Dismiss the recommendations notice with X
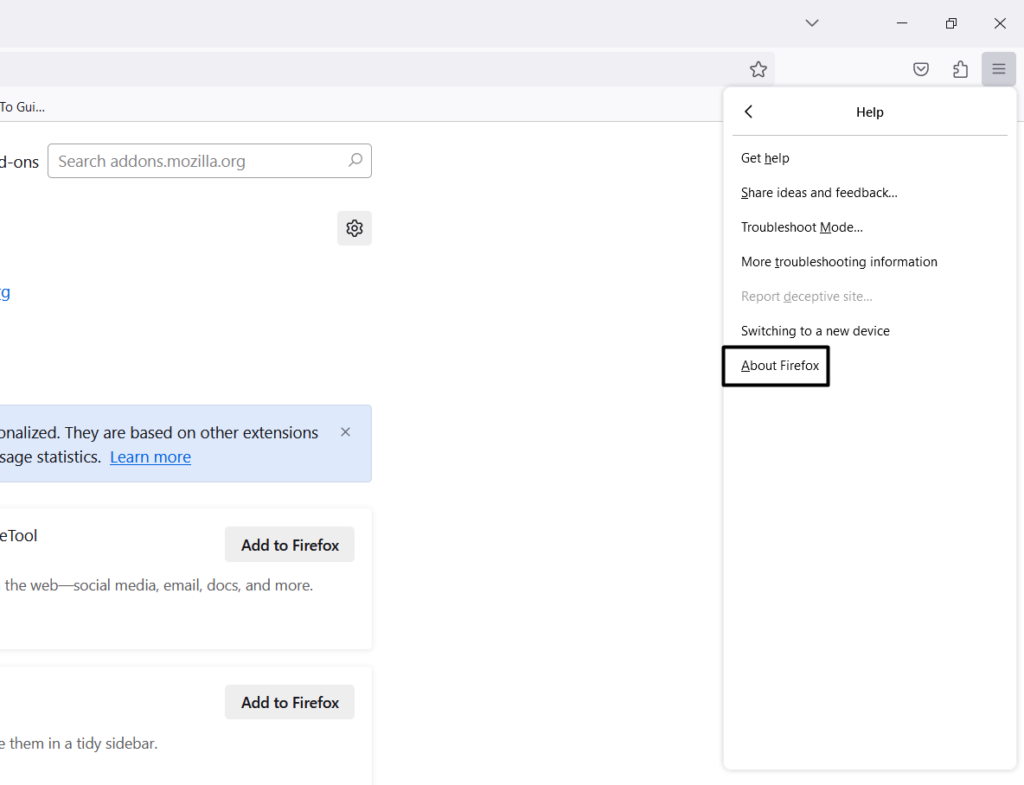 pos(345,432)
